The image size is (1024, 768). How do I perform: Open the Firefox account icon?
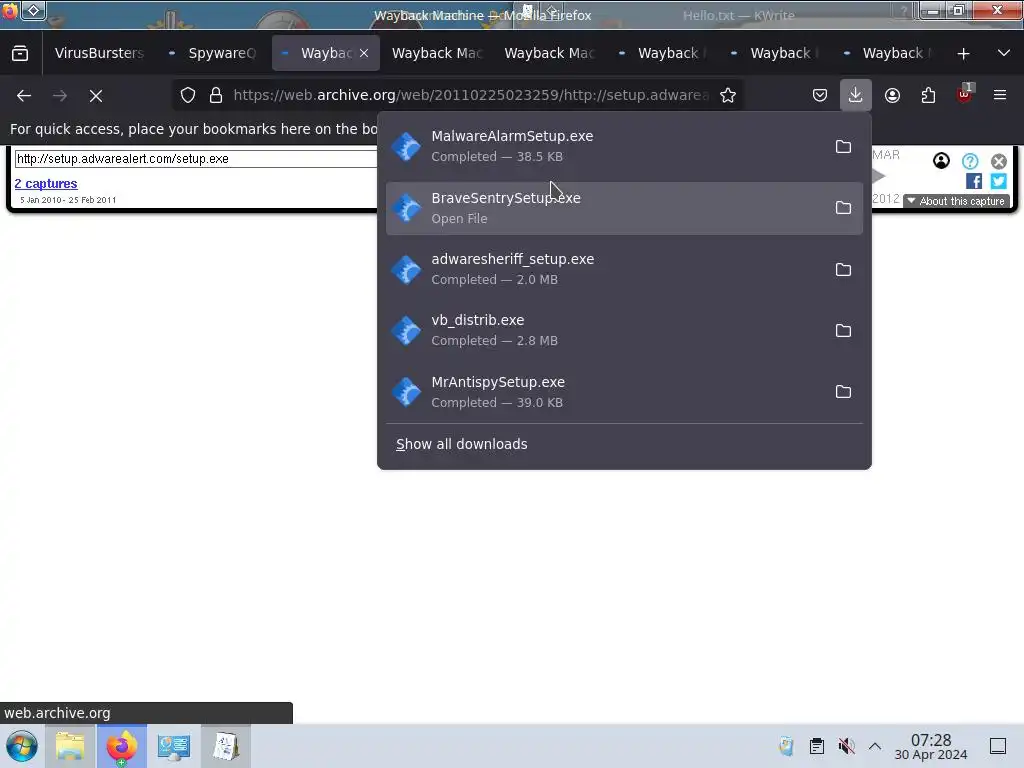pos(893,95)
